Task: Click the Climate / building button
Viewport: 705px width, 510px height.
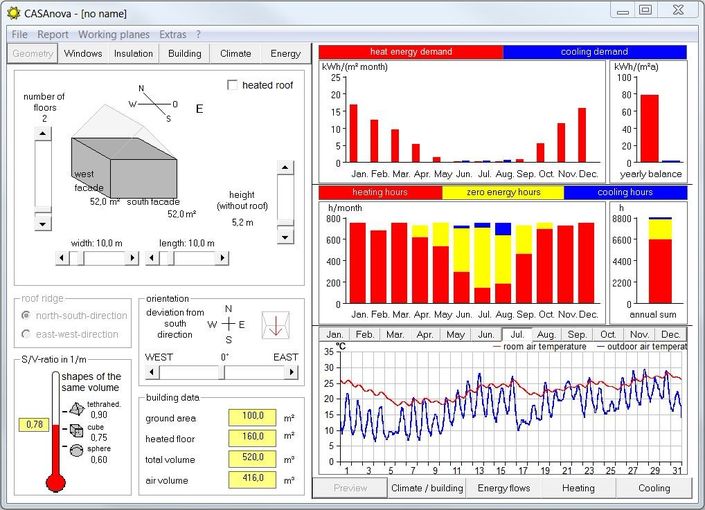Action: point(427,488)
